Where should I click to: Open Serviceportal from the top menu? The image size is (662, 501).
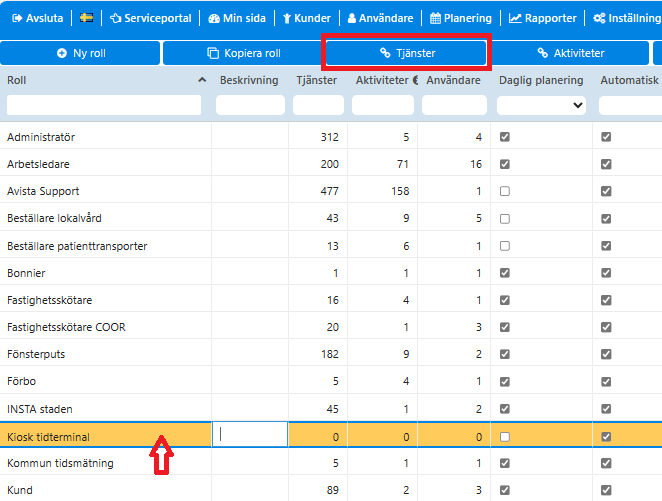(150, 18)
